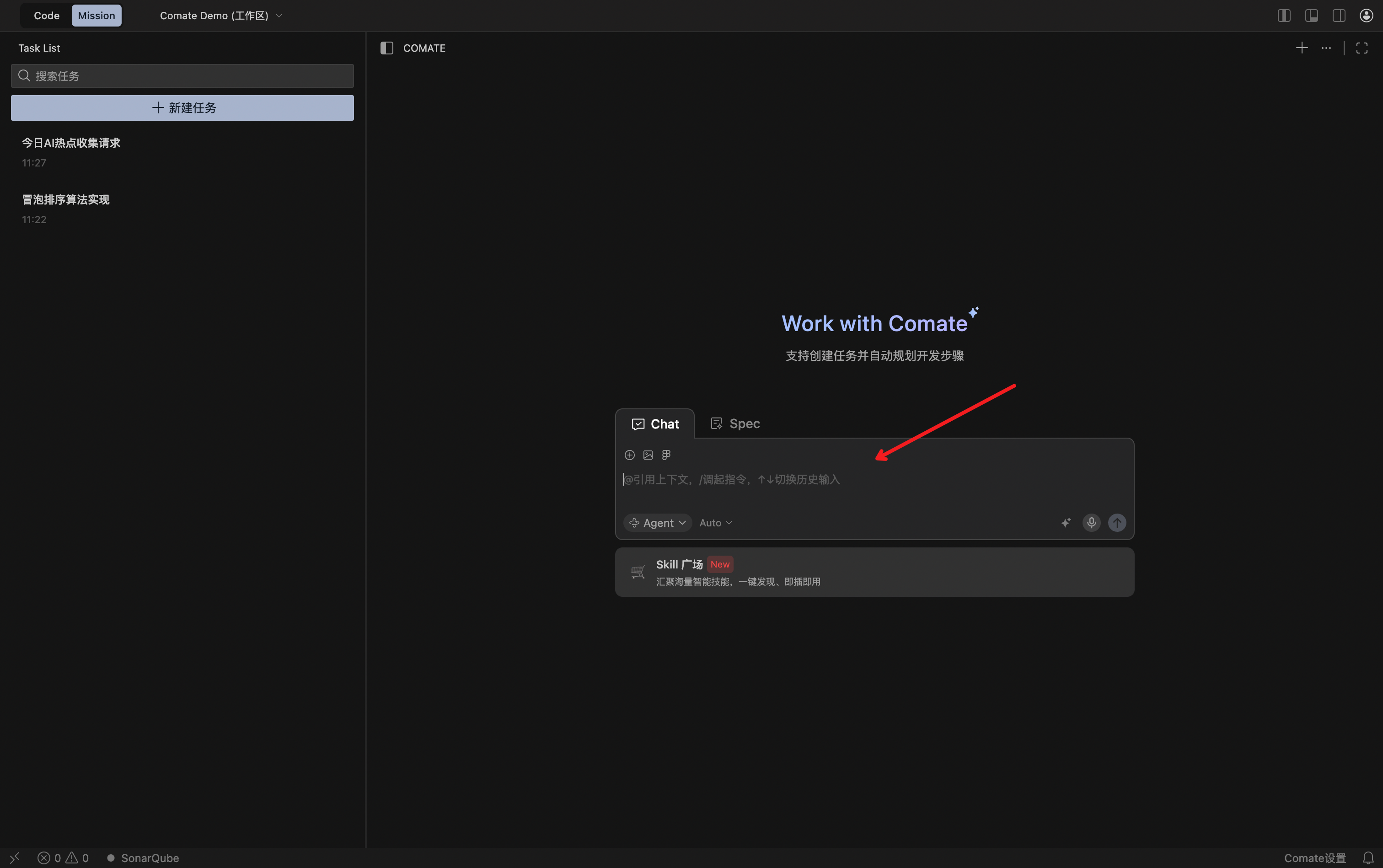Viewport: 1383px width, 868px height.
Task: Click the circled plus add-context icon
Action: tap(630, 455)
